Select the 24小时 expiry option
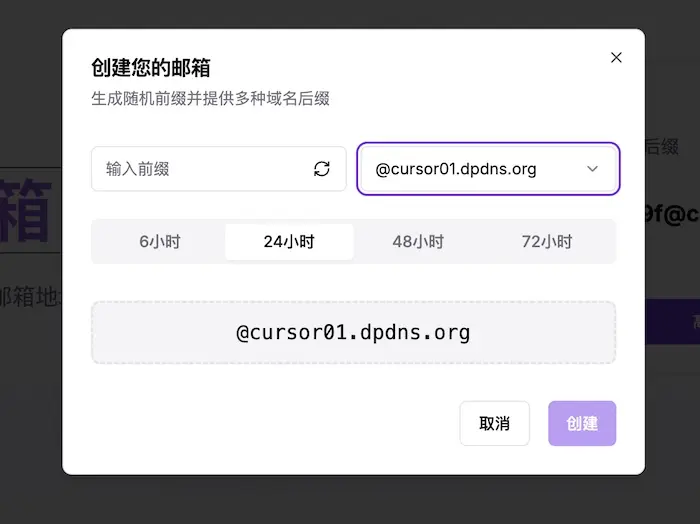Screen dimensions: 700x524 click(x=289, y=241)
